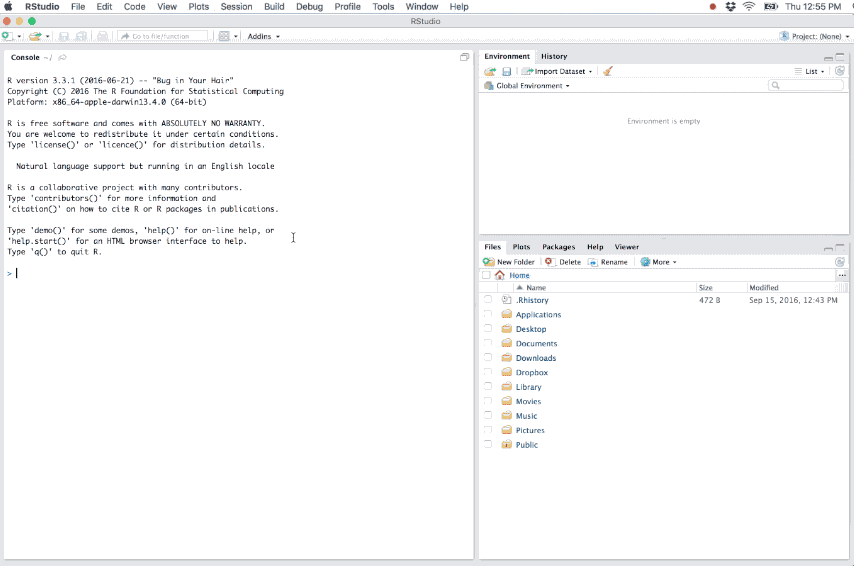Click the workspace panes grid icon

coord(224,36)
